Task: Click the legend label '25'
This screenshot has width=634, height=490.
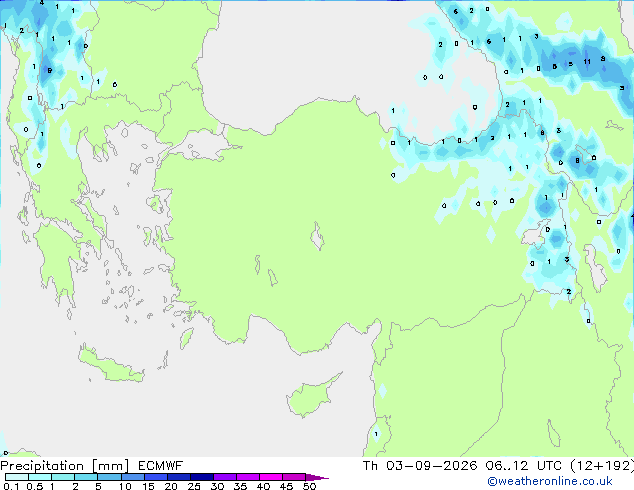Action: pos(194,486)
